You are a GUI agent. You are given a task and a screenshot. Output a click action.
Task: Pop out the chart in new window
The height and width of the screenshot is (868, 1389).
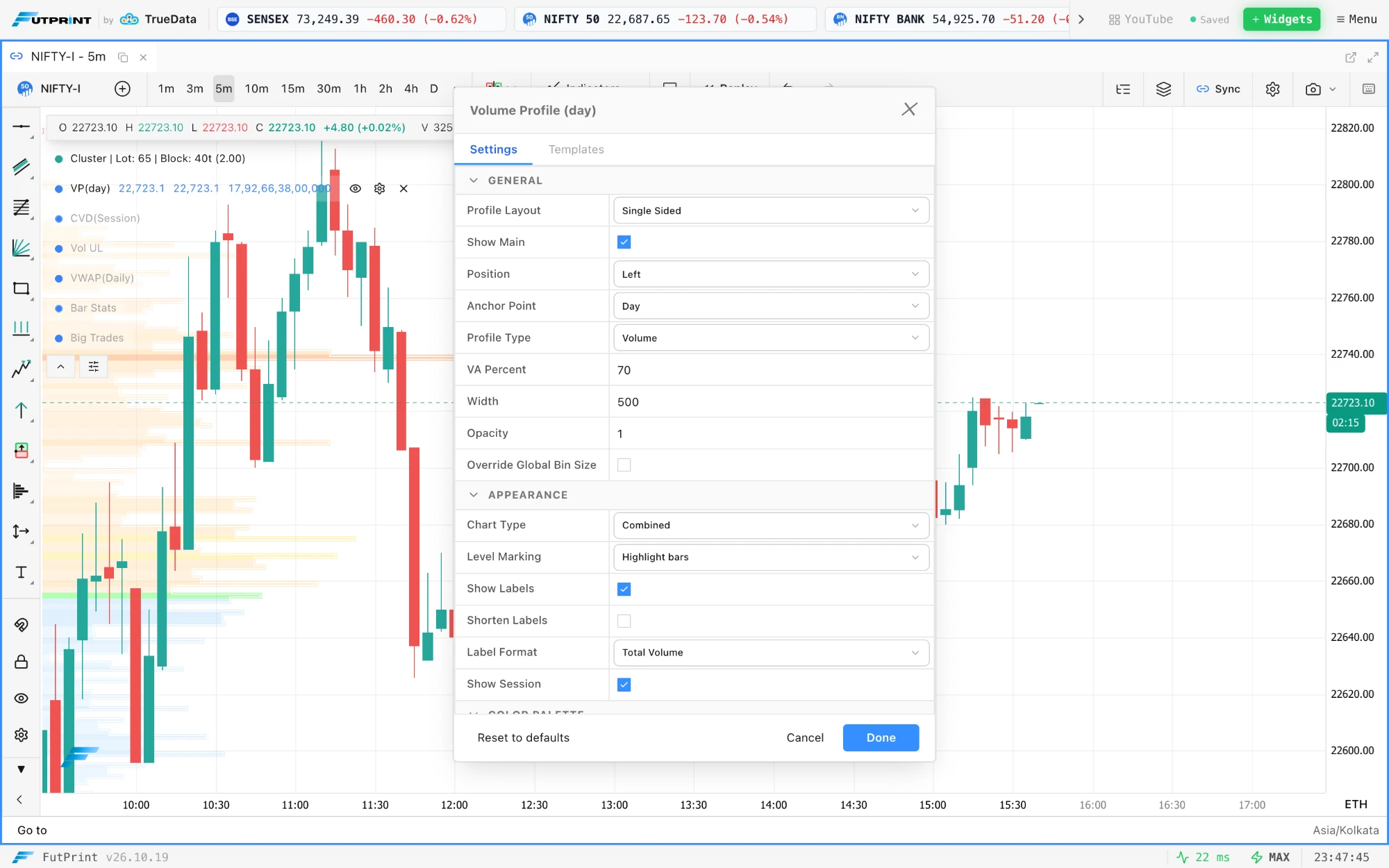pos(1350,57)
